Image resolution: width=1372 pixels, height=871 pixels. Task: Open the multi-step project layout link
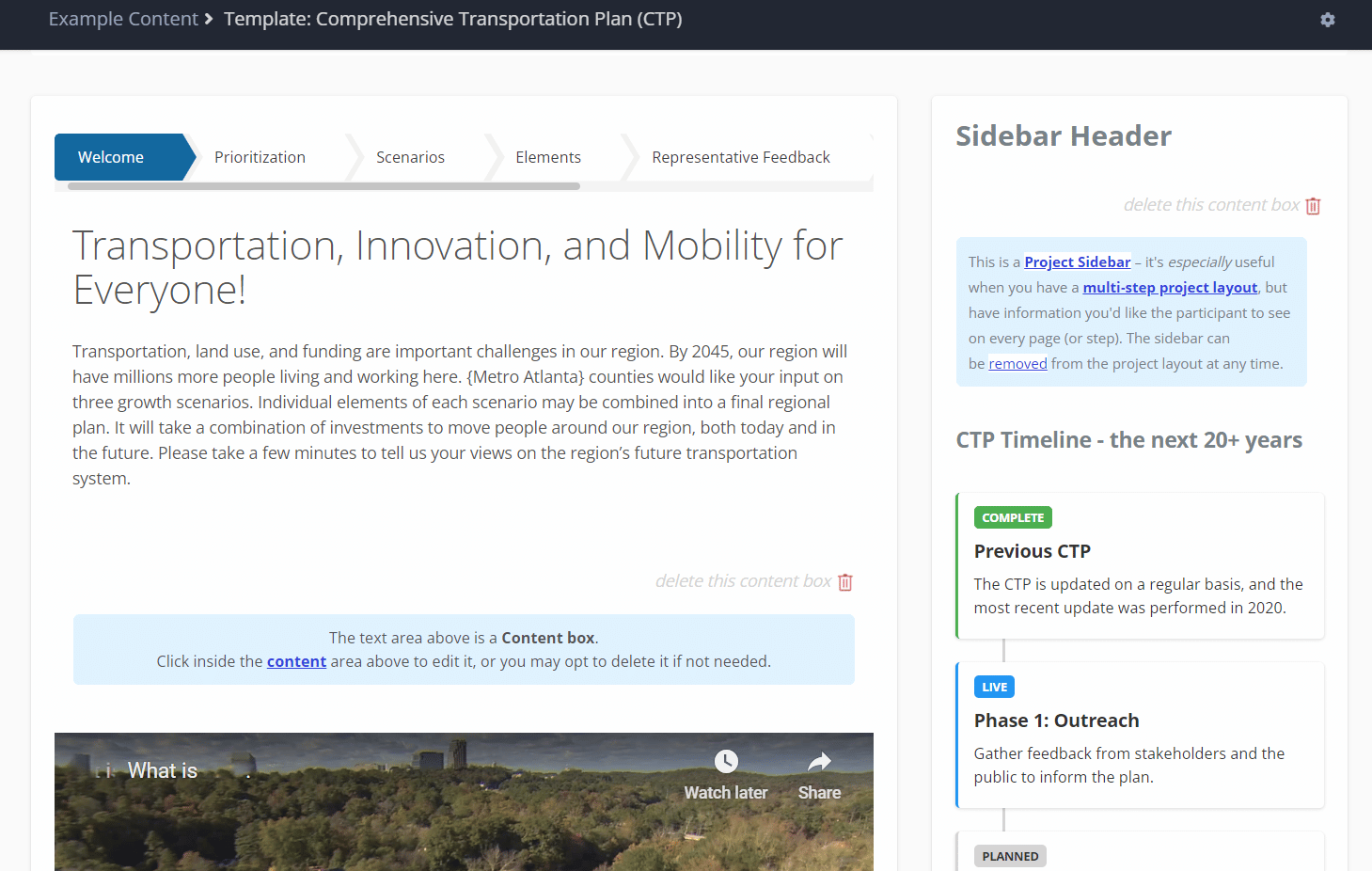pos(1169,288)
